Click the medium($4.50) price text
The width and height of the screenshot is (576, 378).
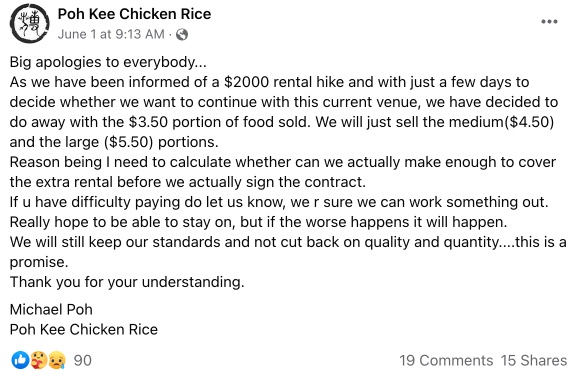[x=501, y=122]
